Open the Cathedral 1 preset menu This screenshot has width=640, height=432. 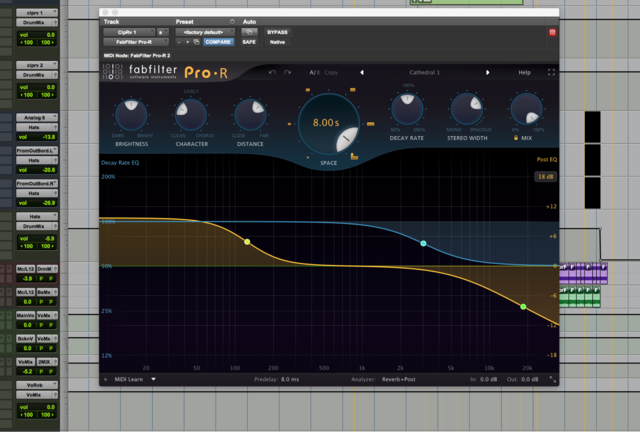(x=424, y=72)
